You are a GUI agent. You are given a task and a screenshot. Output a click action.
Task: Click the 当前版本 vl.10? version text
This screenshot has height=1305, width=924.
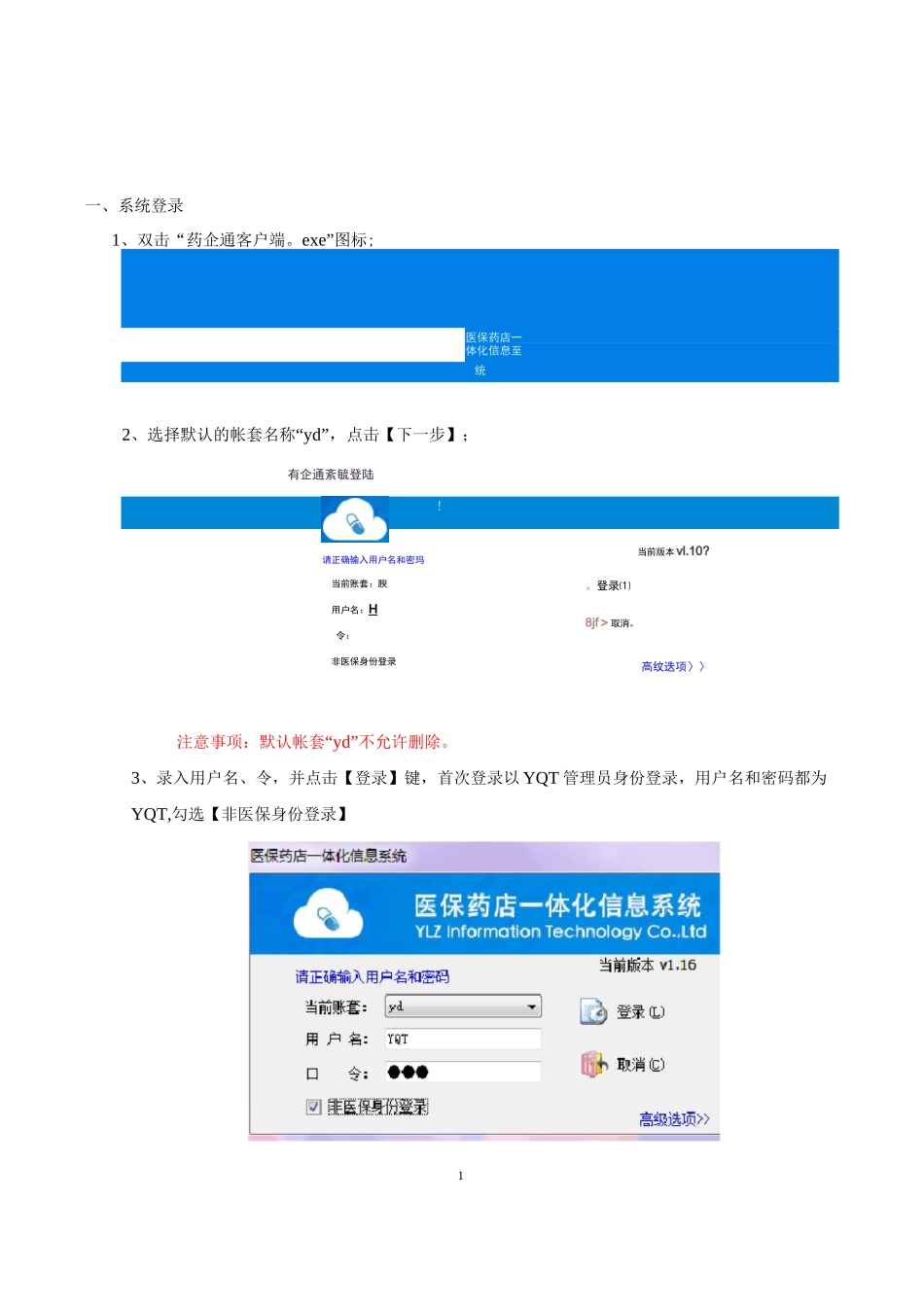[x=673, y=551]
